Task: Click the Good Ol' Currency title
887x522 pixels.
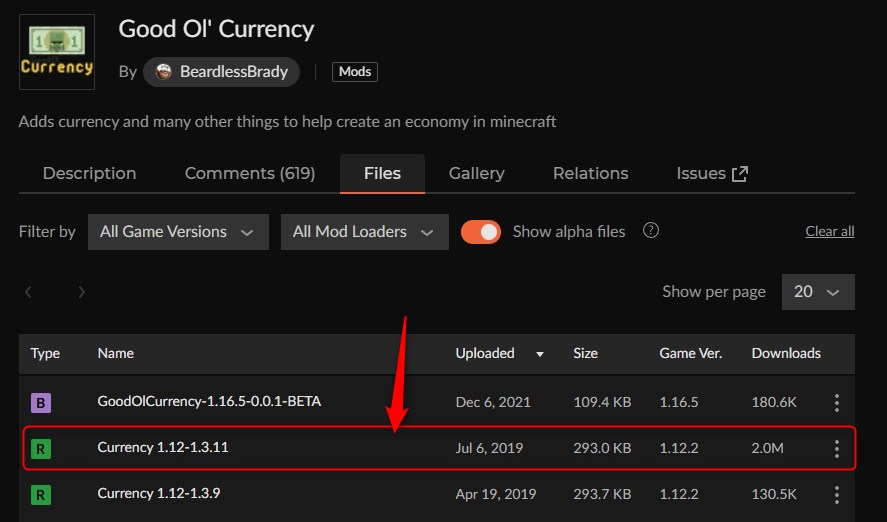Action: click(x=216, y=29)
